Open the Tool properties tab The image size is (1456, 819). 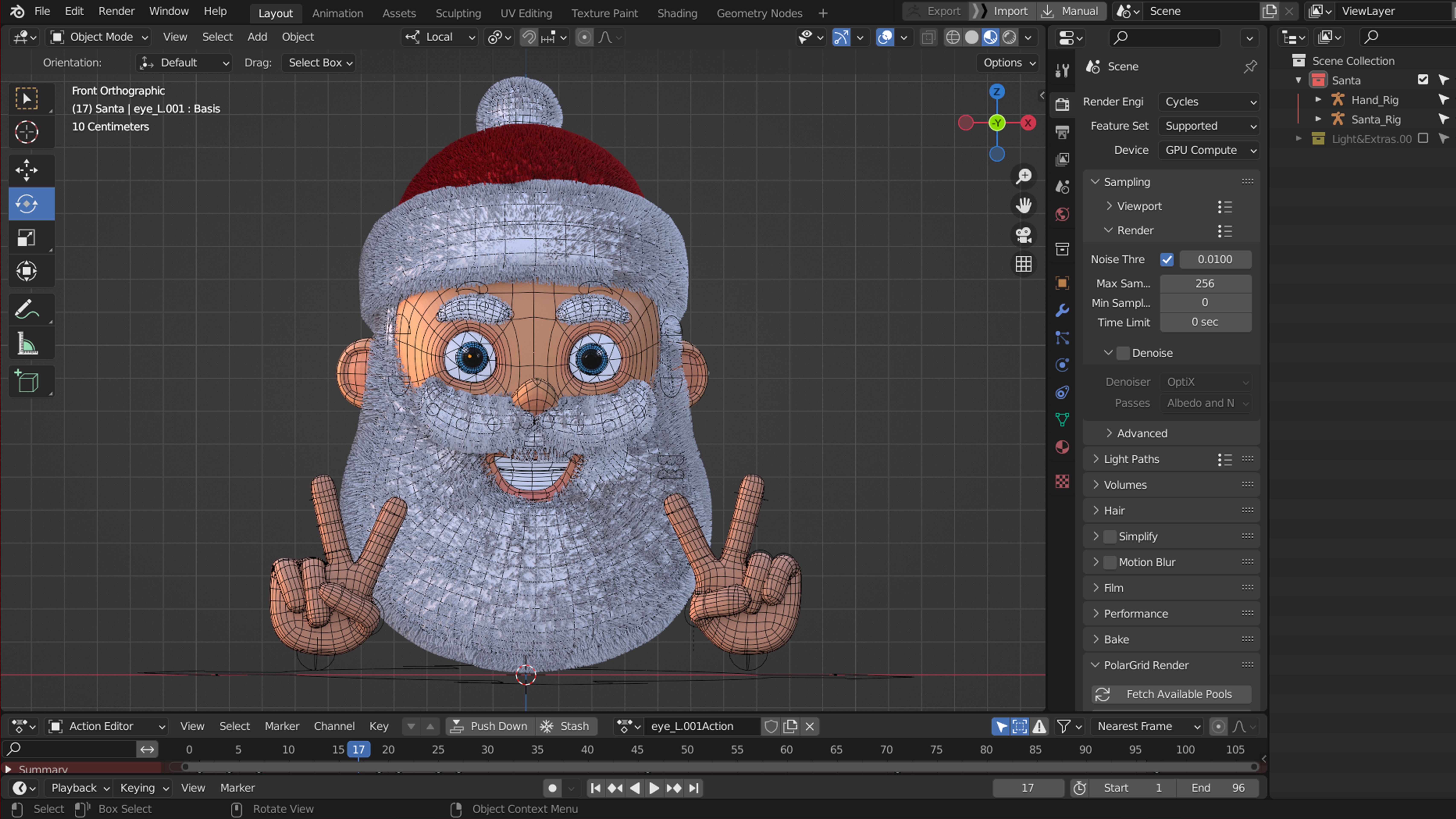1062,70
